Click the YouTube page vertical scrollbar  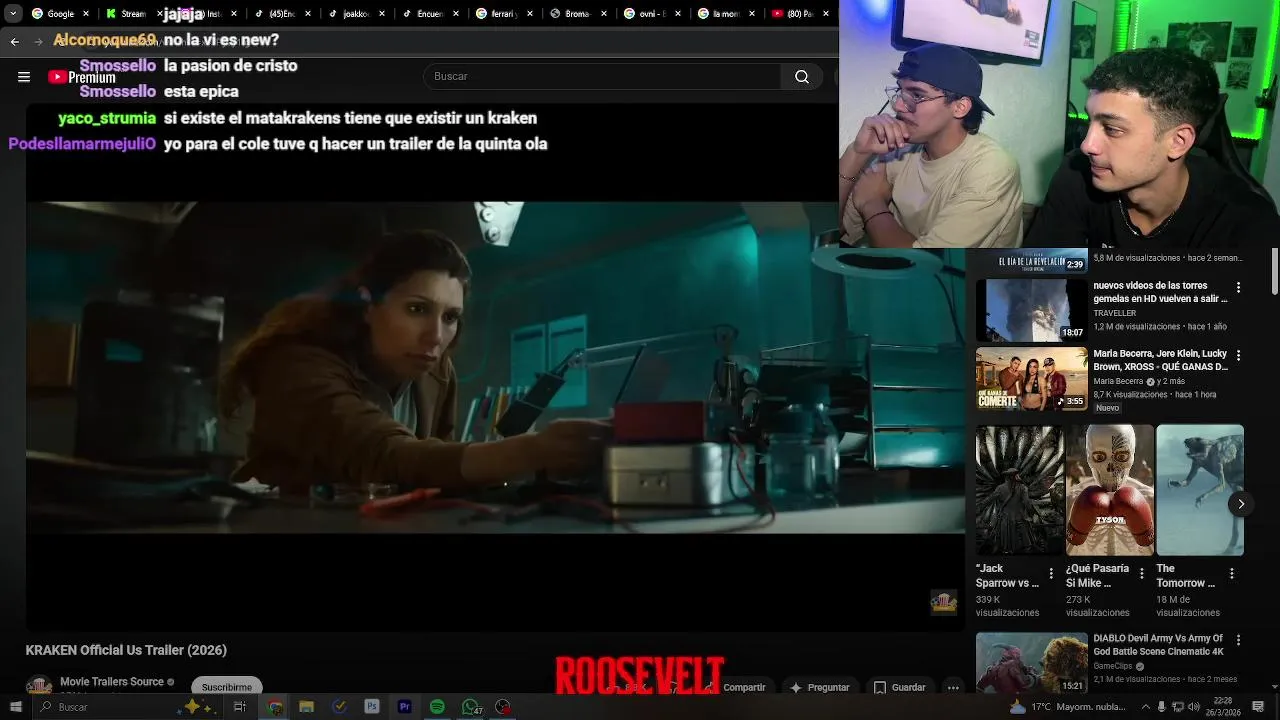click(1274, 272)
